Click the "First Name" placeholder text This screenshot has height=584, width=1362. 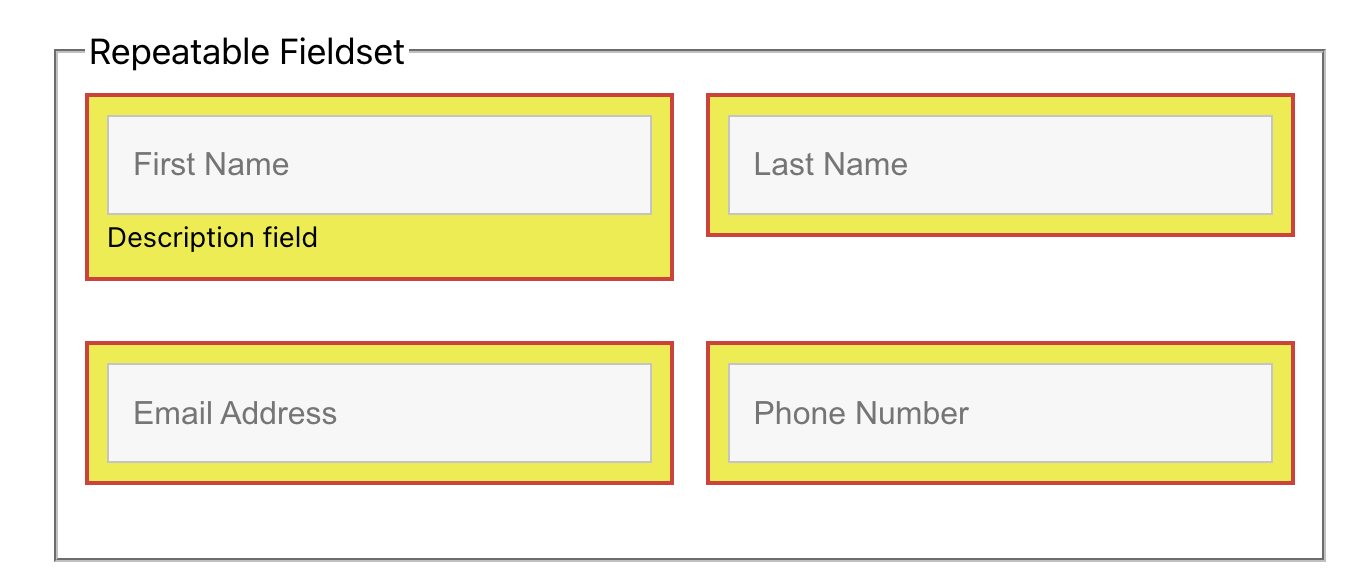pyautogui.click(x=211, y=165)
